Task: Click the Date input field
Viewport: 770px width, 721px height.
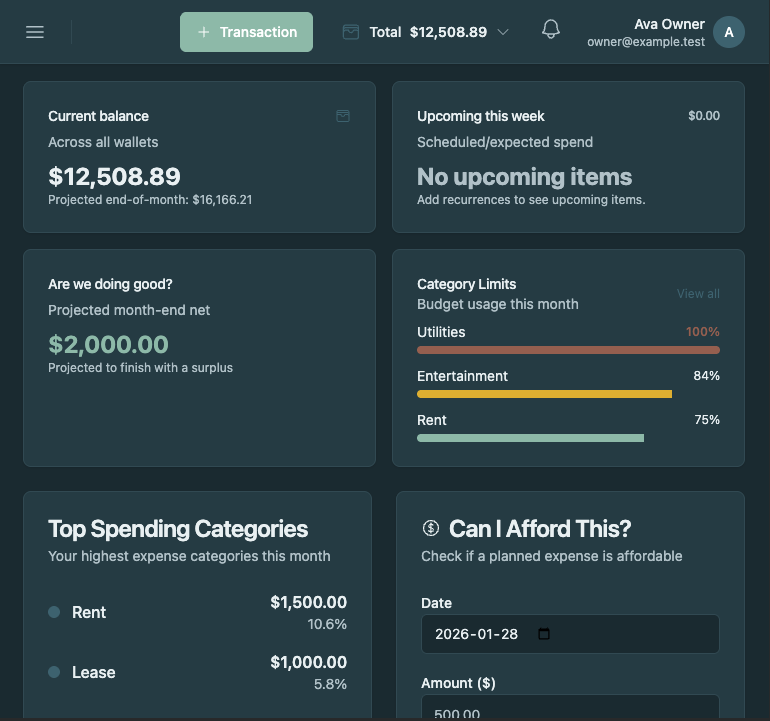Action: [570, 634]
